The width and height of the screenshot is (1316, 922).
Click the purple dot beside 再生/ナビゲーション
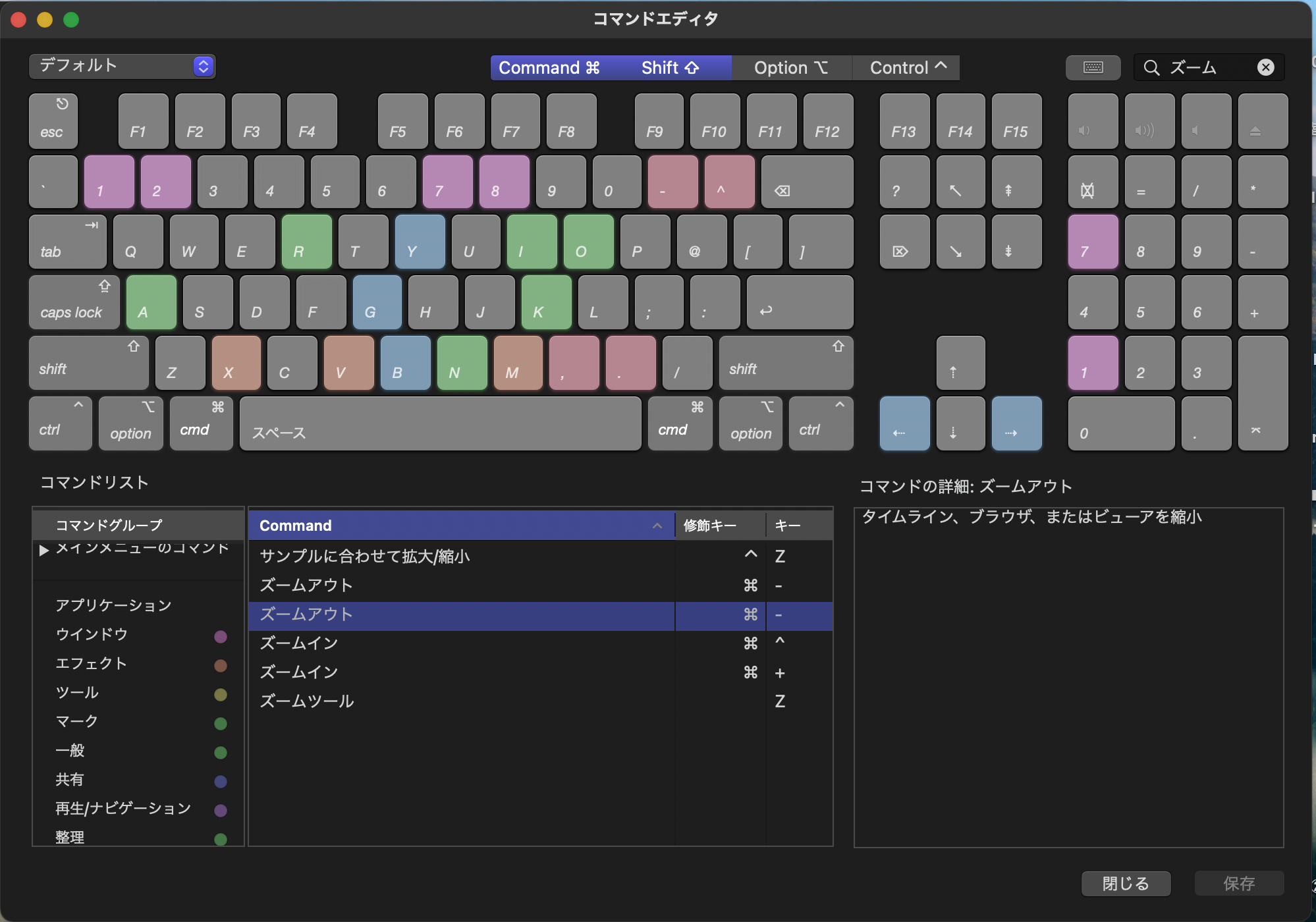(221, 810)
